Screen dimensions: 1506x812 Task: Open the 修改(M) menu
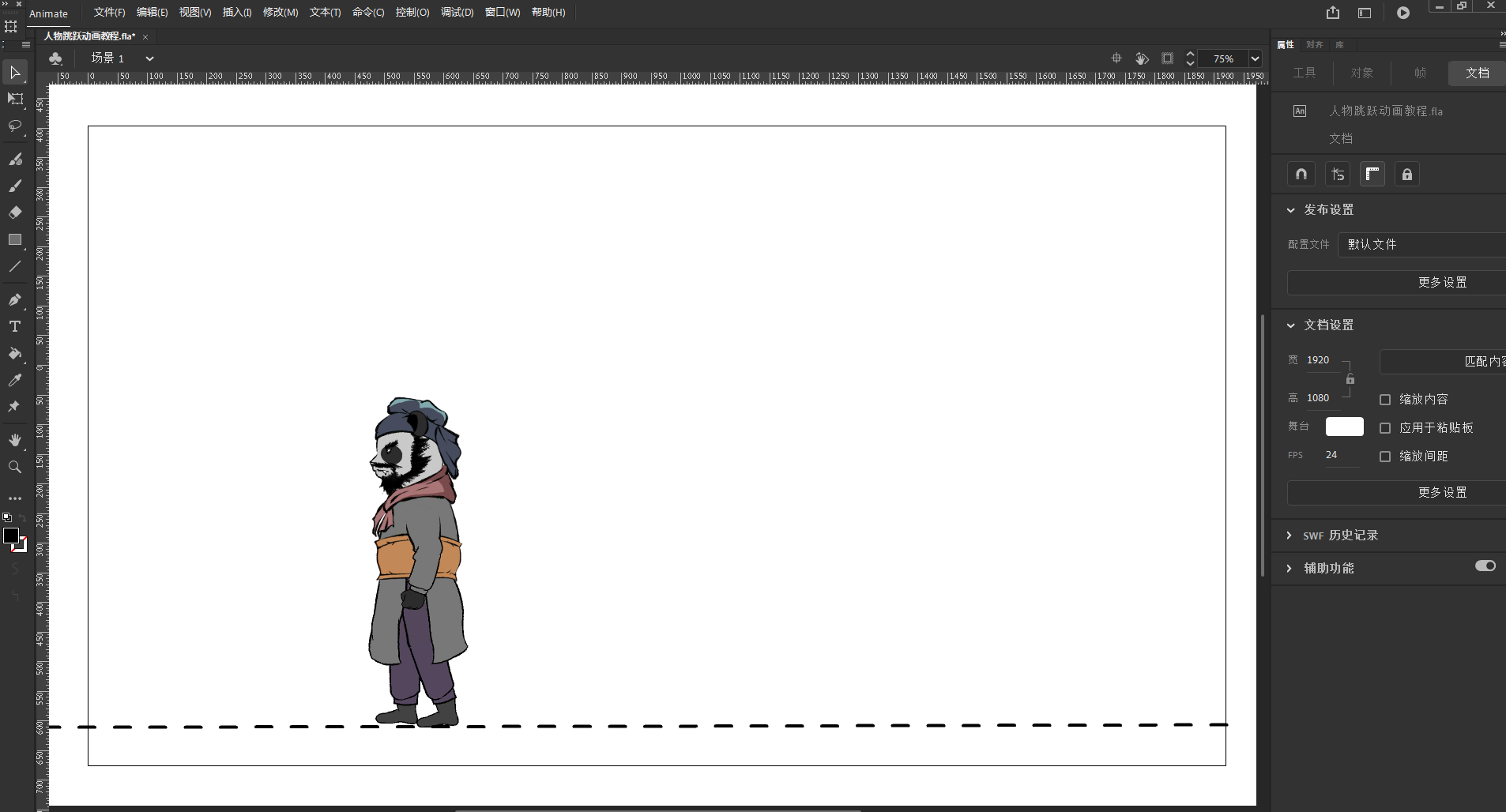point(280,13)
